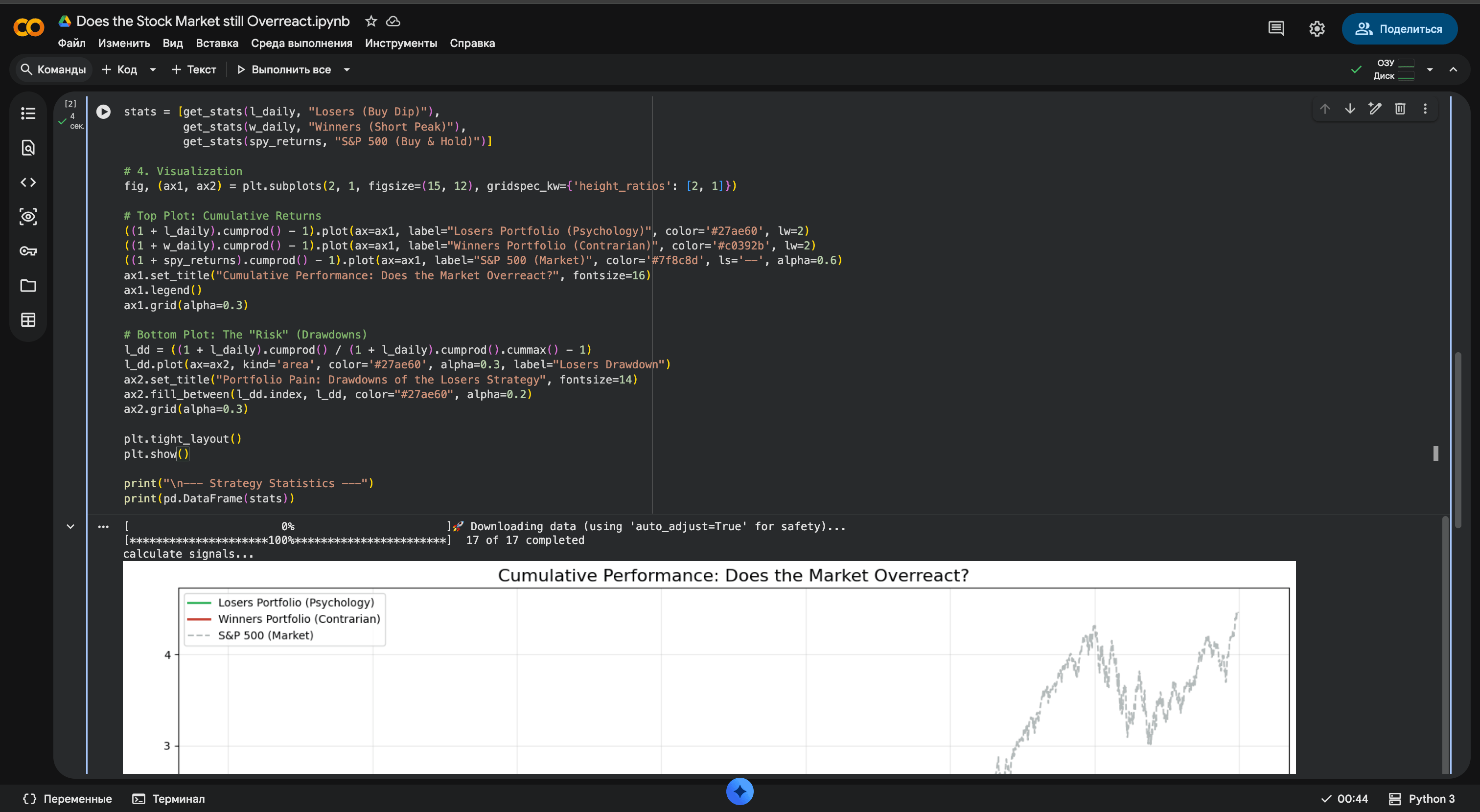Star the notebook title
The width and height of the screenshot is (1480, 812).
371,21
